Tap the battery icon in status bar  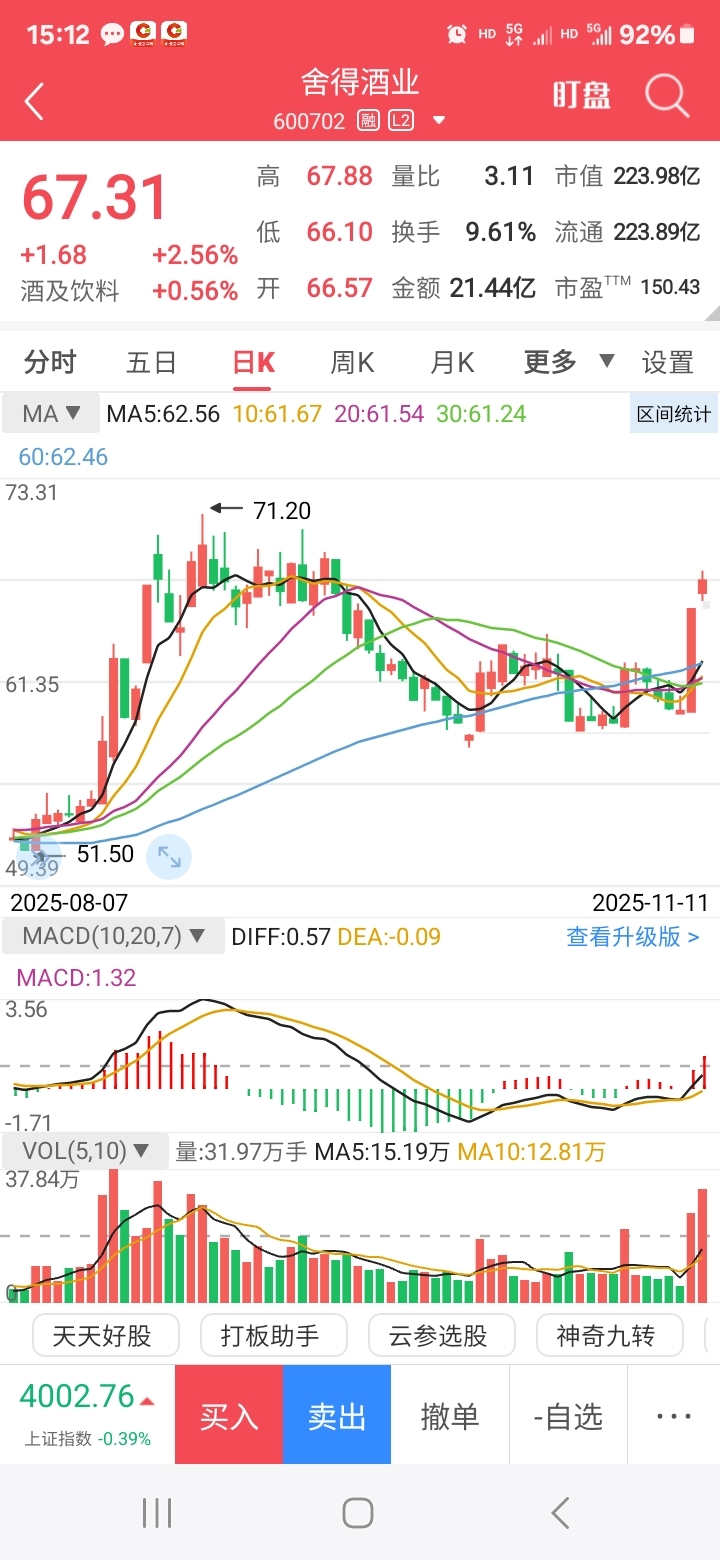(x=688, y=35)
